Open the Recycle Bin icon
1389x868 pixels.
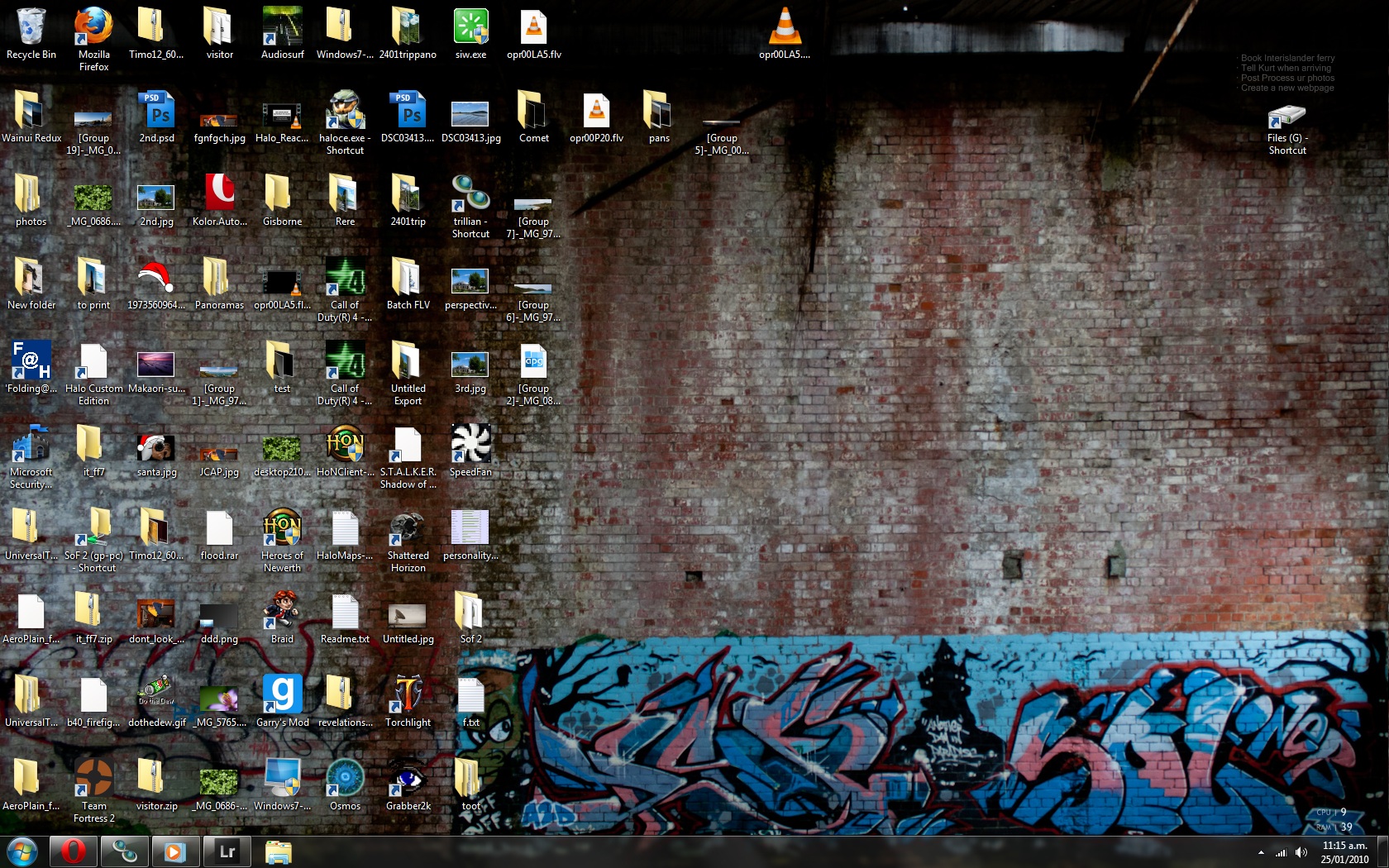(31, 28)
